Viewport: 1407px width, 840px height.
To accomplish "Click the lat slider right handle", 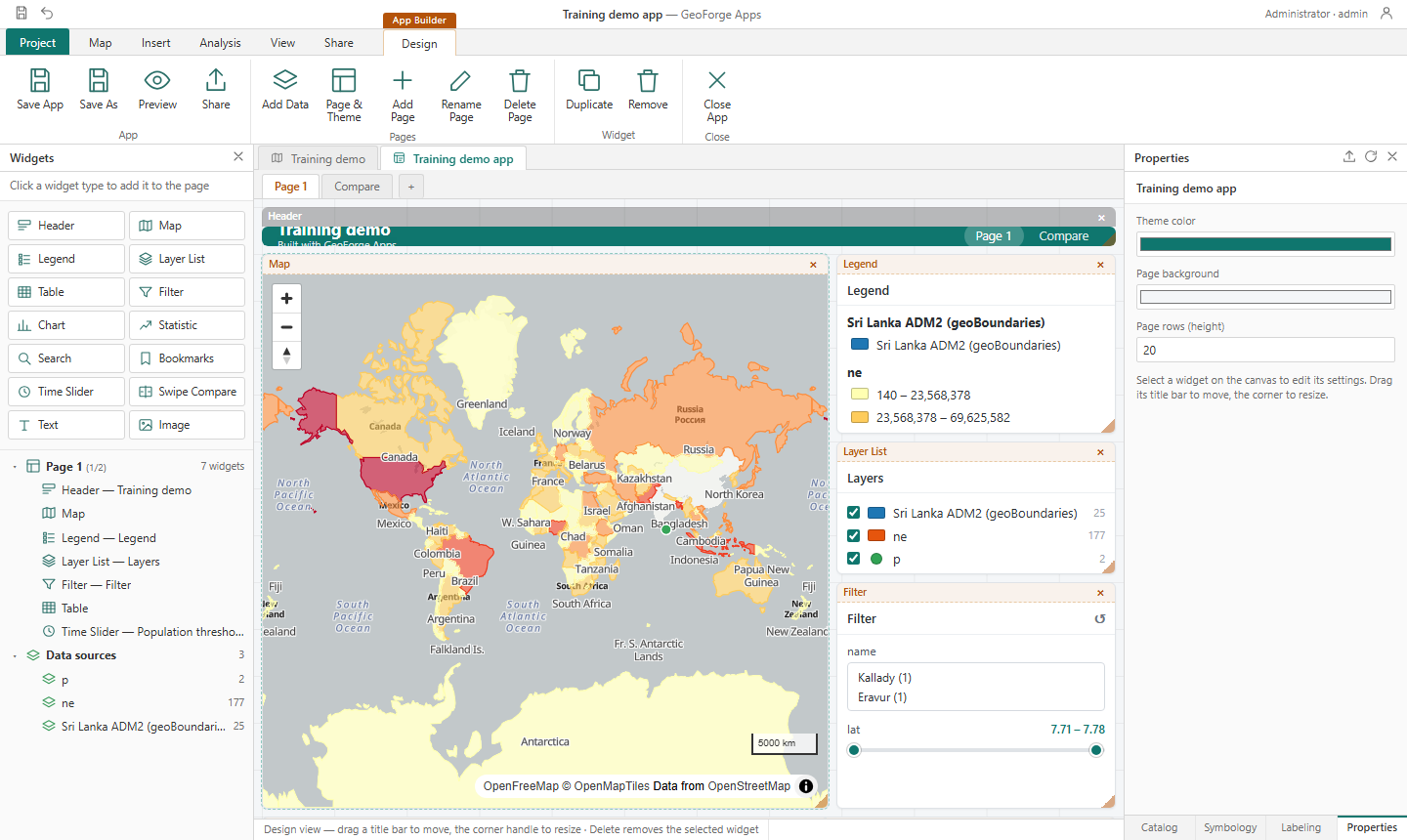I will (x=1096, y=750).
